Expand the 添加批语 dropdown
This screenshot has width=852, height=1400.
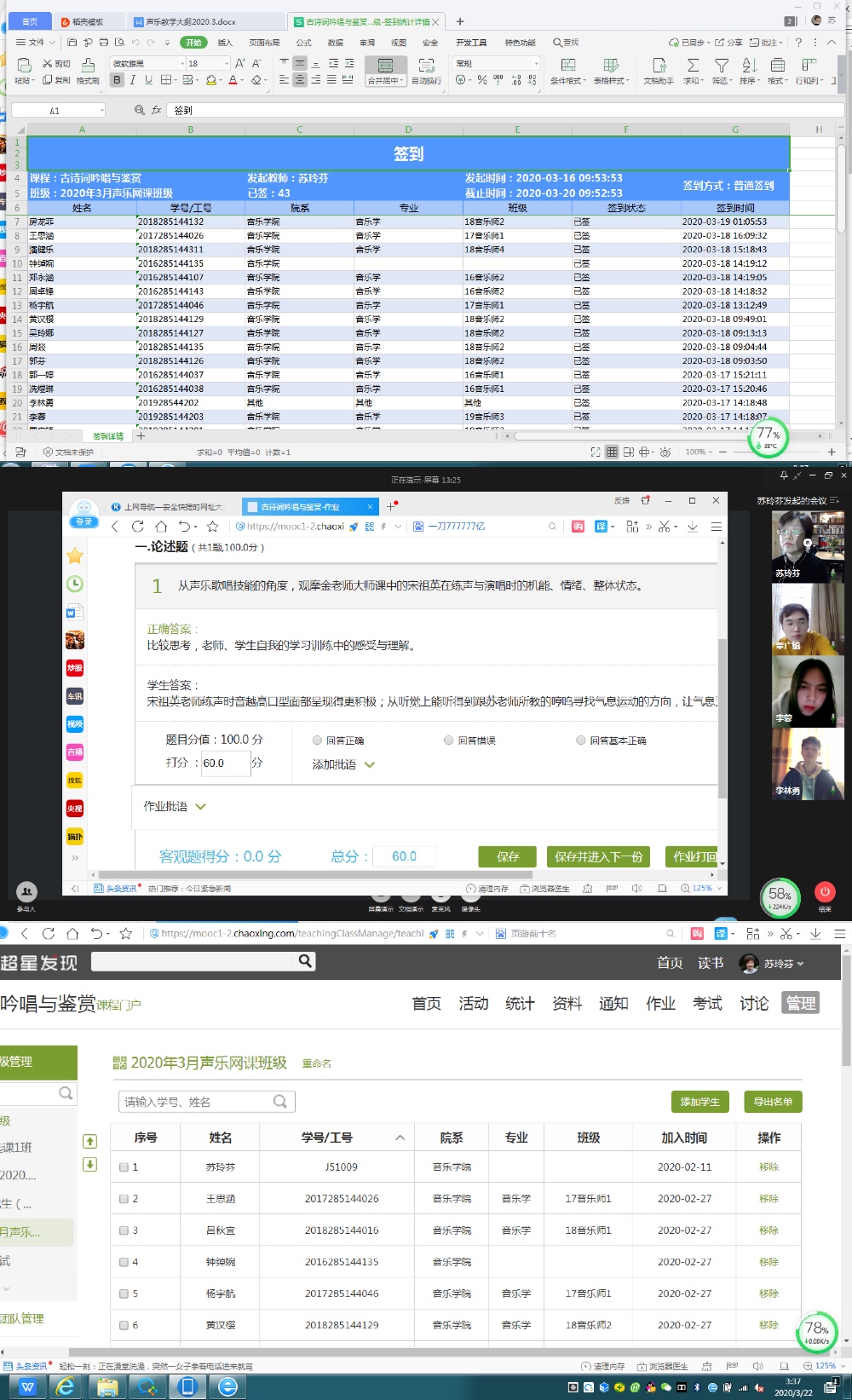point(369,764)
